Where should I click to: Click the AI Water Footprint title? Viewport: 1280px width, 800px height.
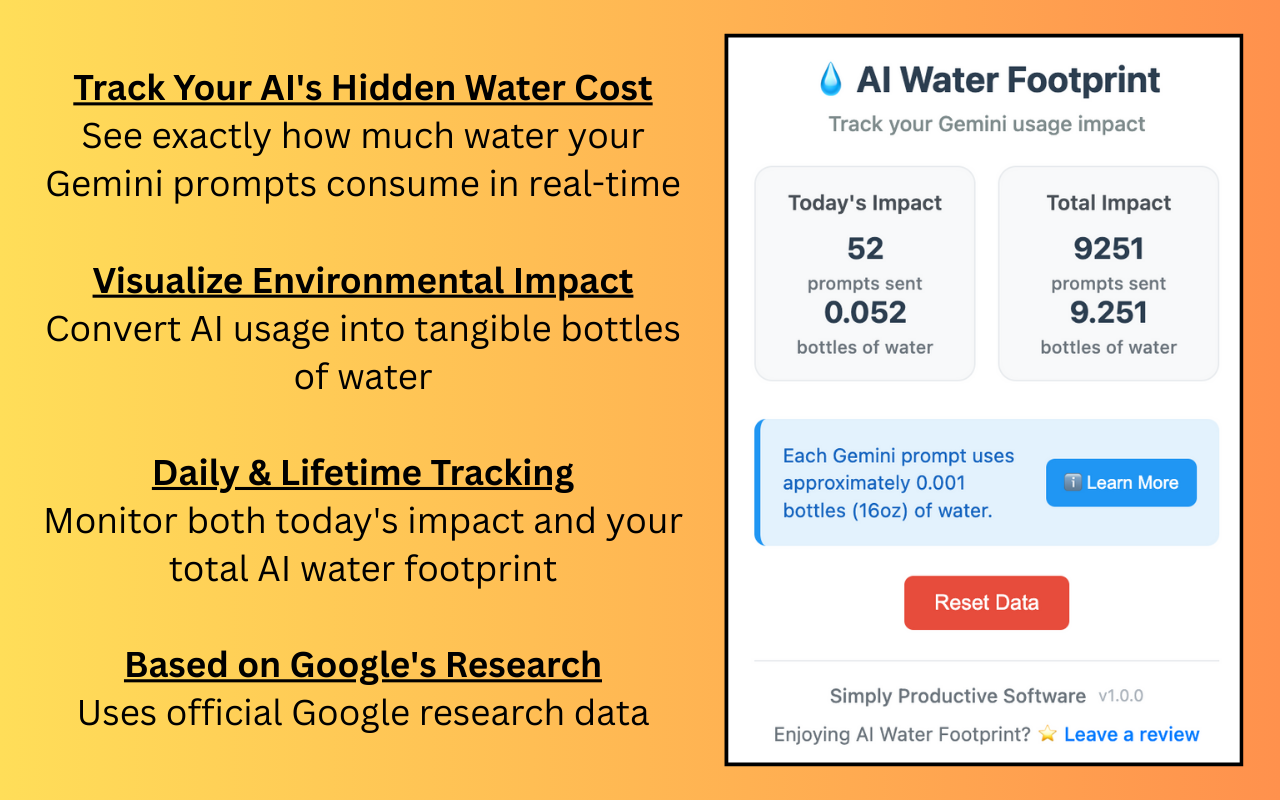click(1008, 80)
